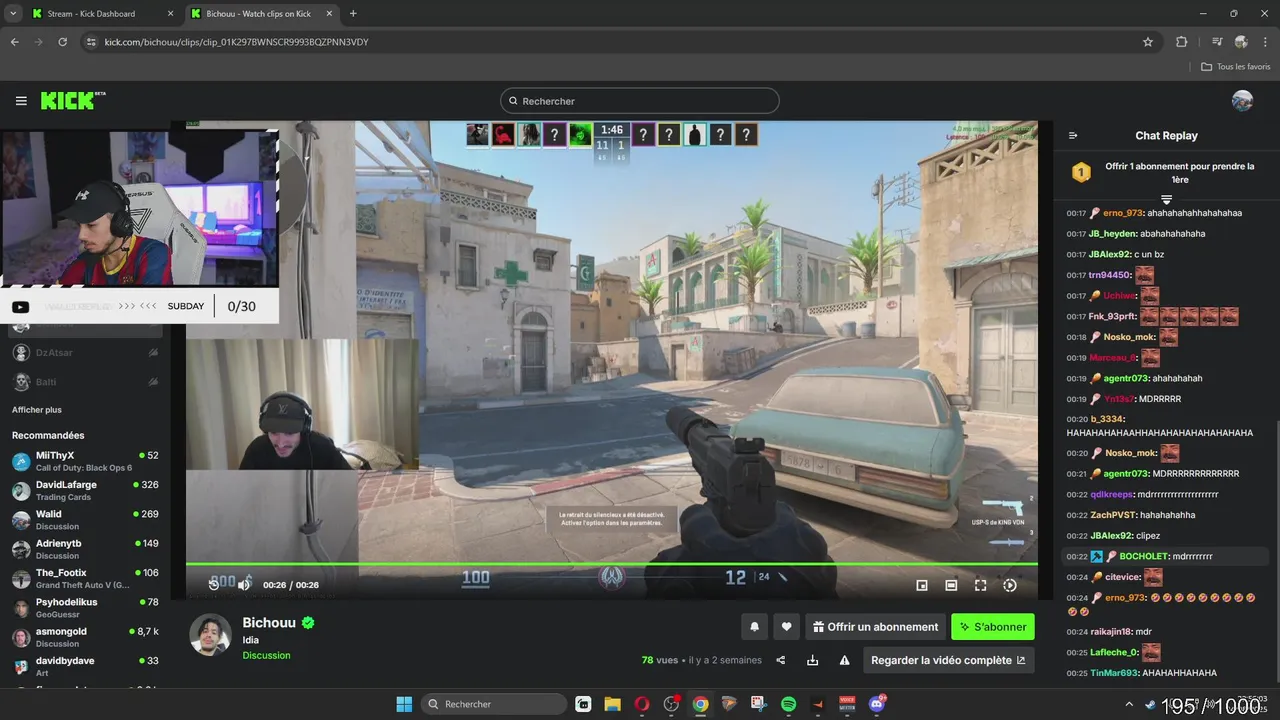Click the KICK logo
The width and height of the screenshot is (1280, 720).
click(x=73, y=100)
